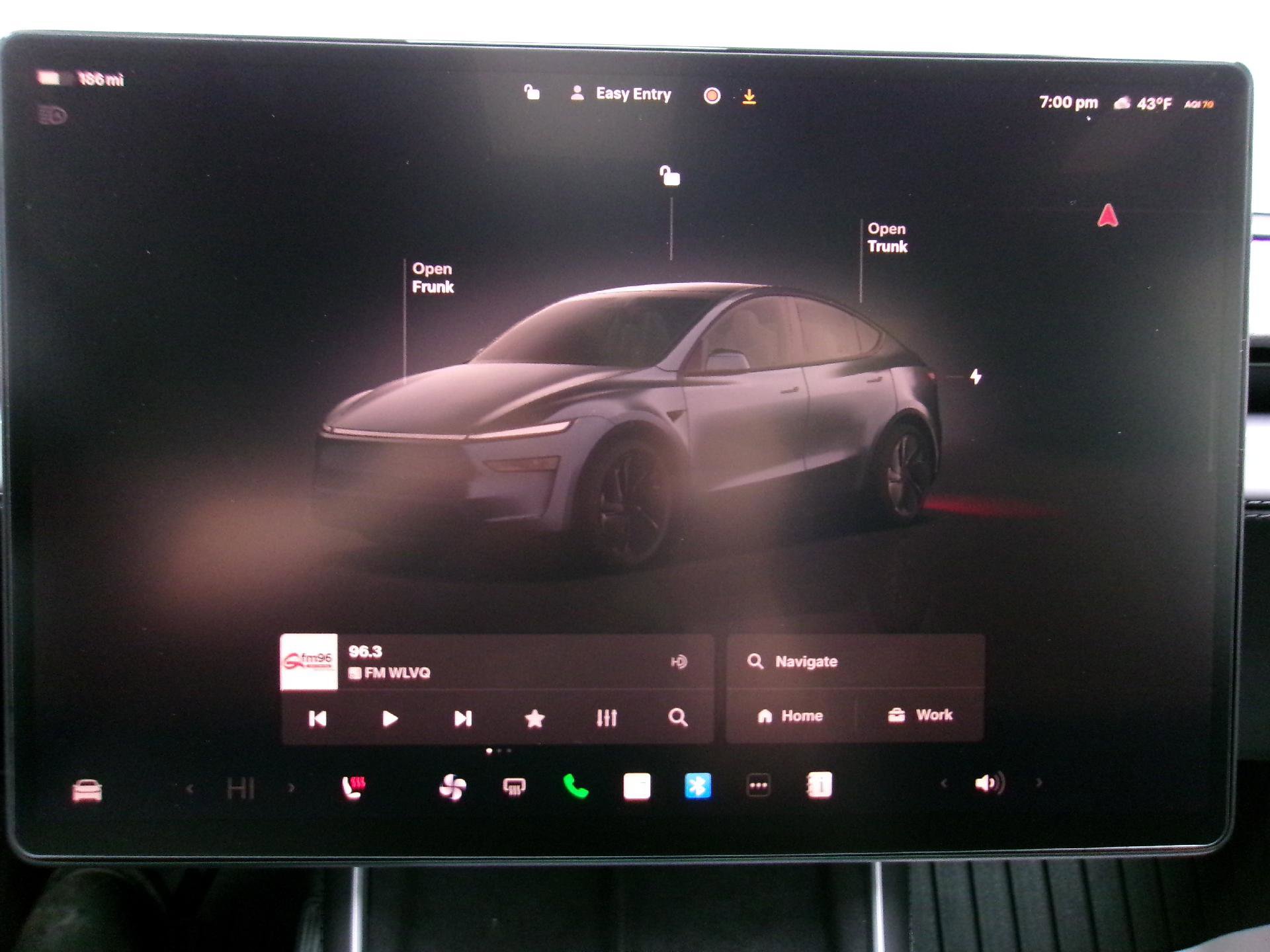Toggle the dashcam recording indicator
1270x952 pixels.
(712, 96)
